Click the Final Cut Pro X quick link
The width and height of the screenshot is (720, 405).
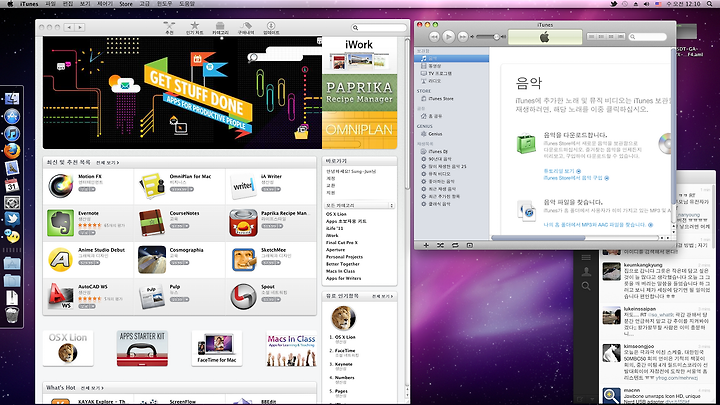pos(342,242)
